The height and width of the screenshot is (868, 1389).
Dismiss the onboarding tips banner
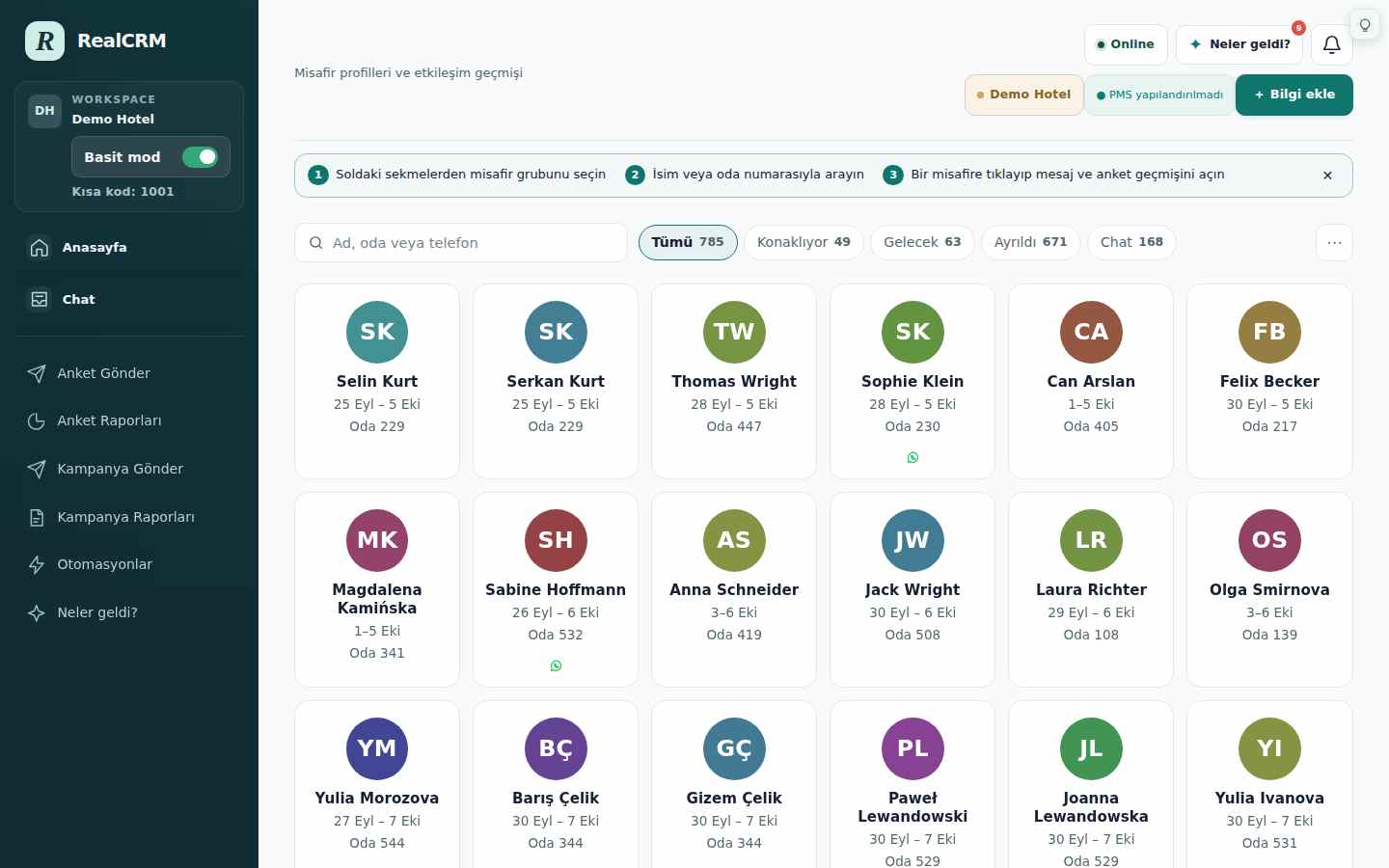click(x=1327, y=176)
